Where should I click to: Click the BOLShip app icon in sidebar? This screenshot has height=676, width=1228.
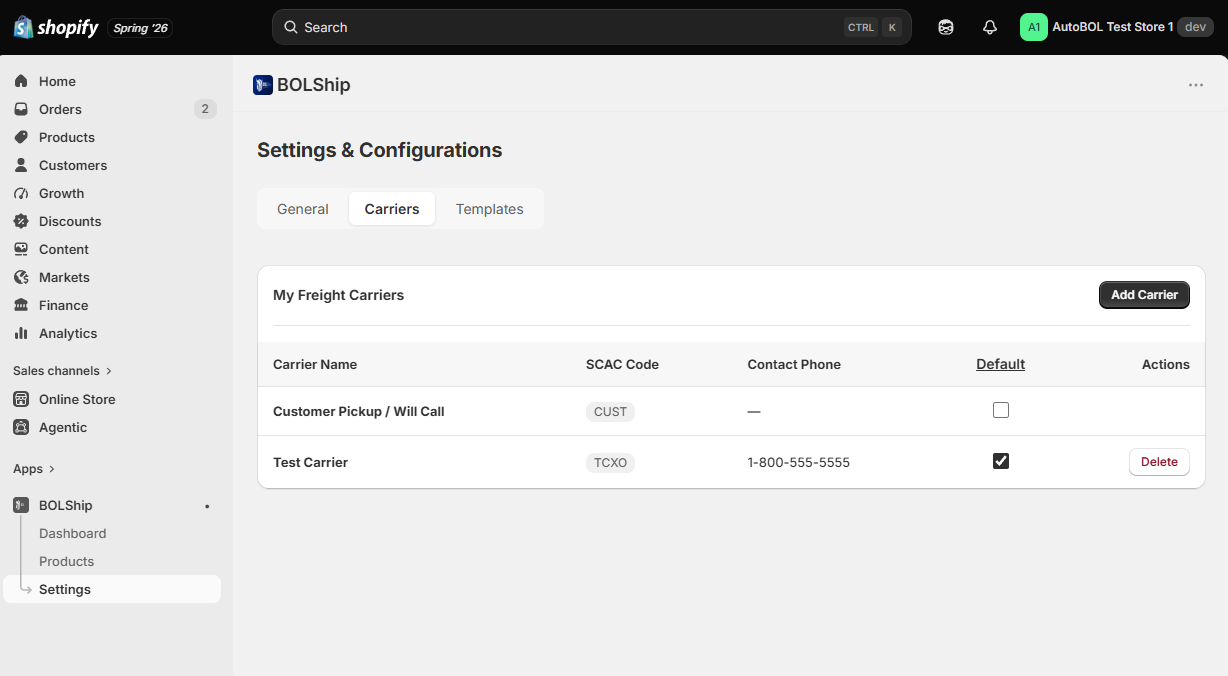(x=21, y=505)
